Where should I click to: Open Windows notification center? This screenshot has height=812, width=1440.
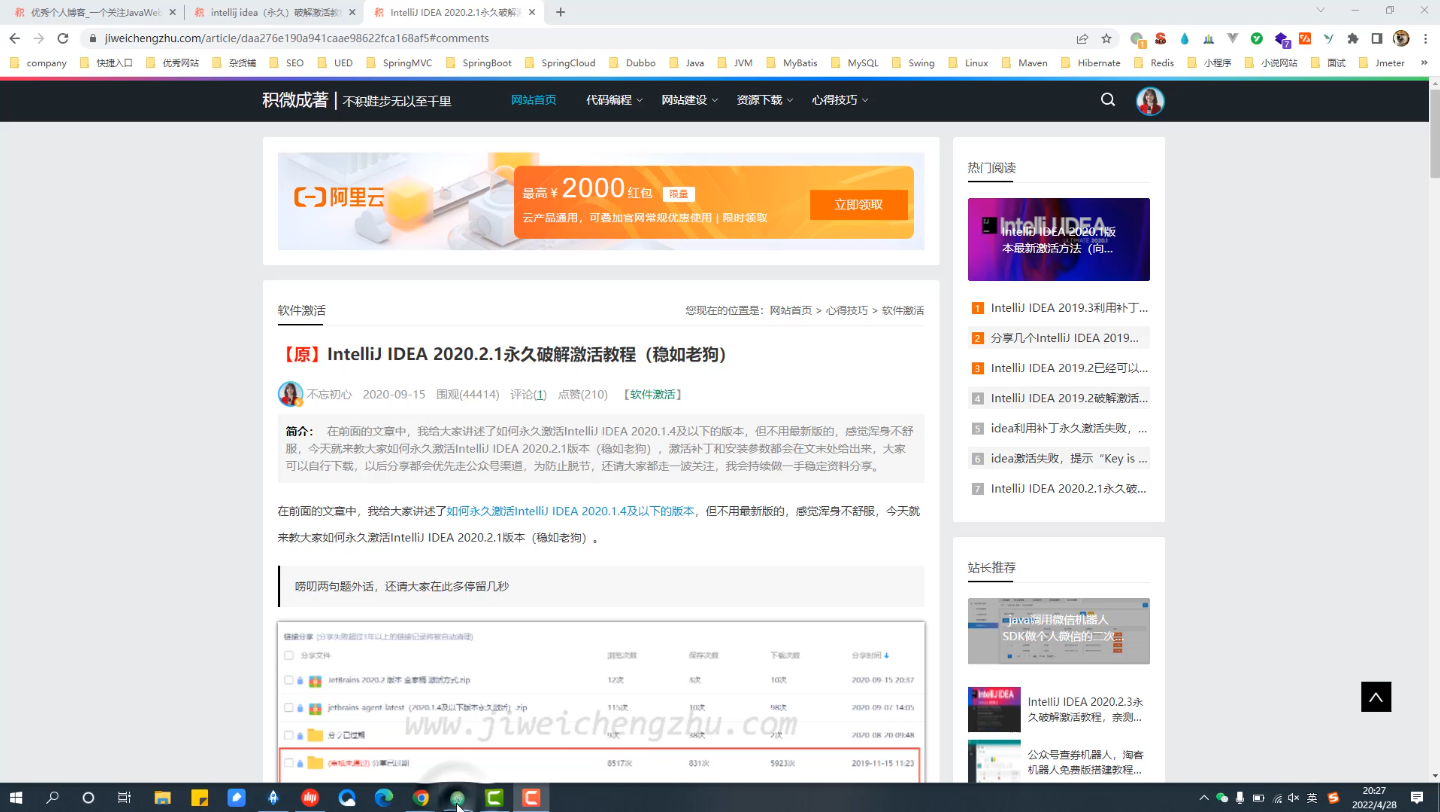[x=1417, y=798]
